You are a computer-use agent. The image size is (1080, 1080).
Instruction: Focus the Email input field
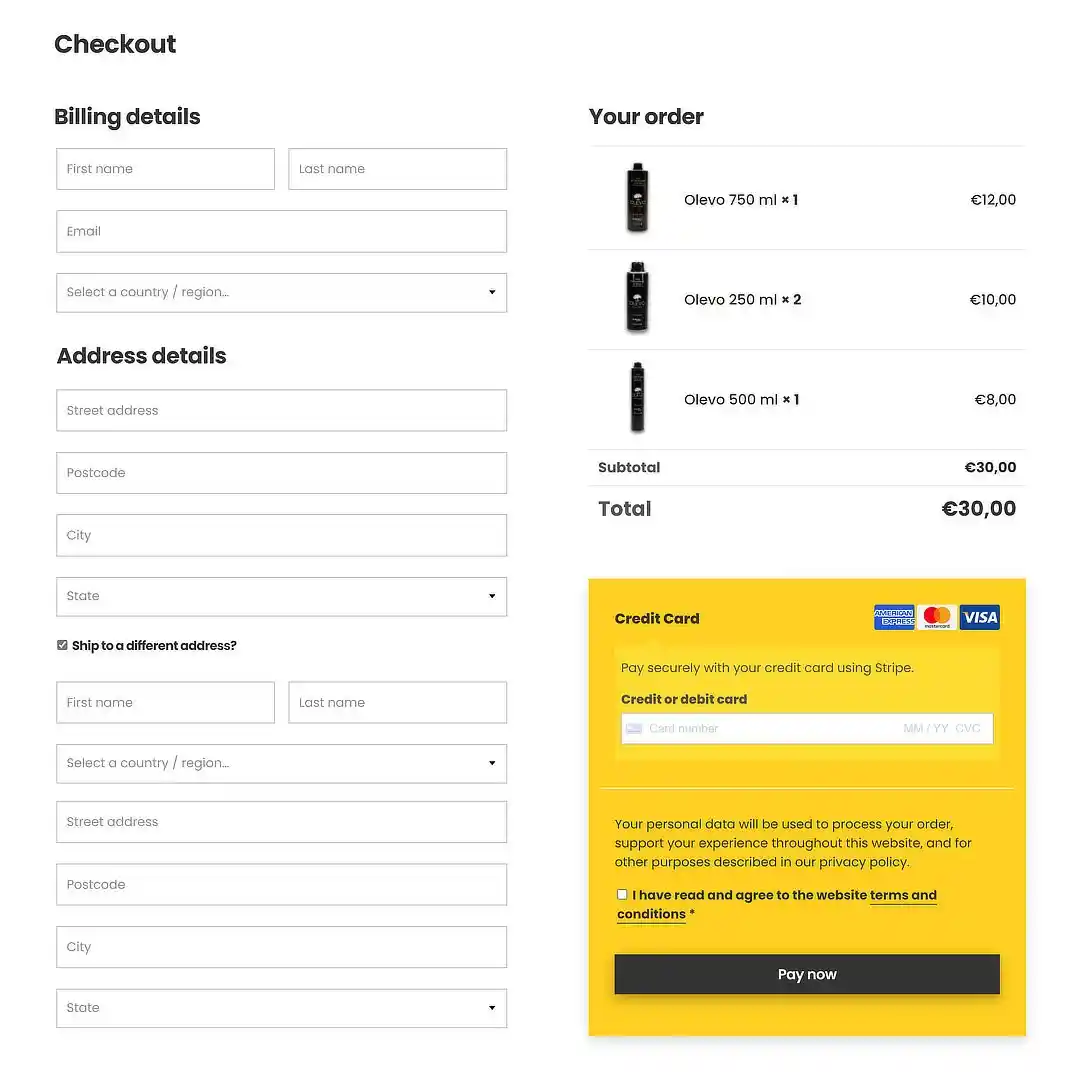point(282,231)
